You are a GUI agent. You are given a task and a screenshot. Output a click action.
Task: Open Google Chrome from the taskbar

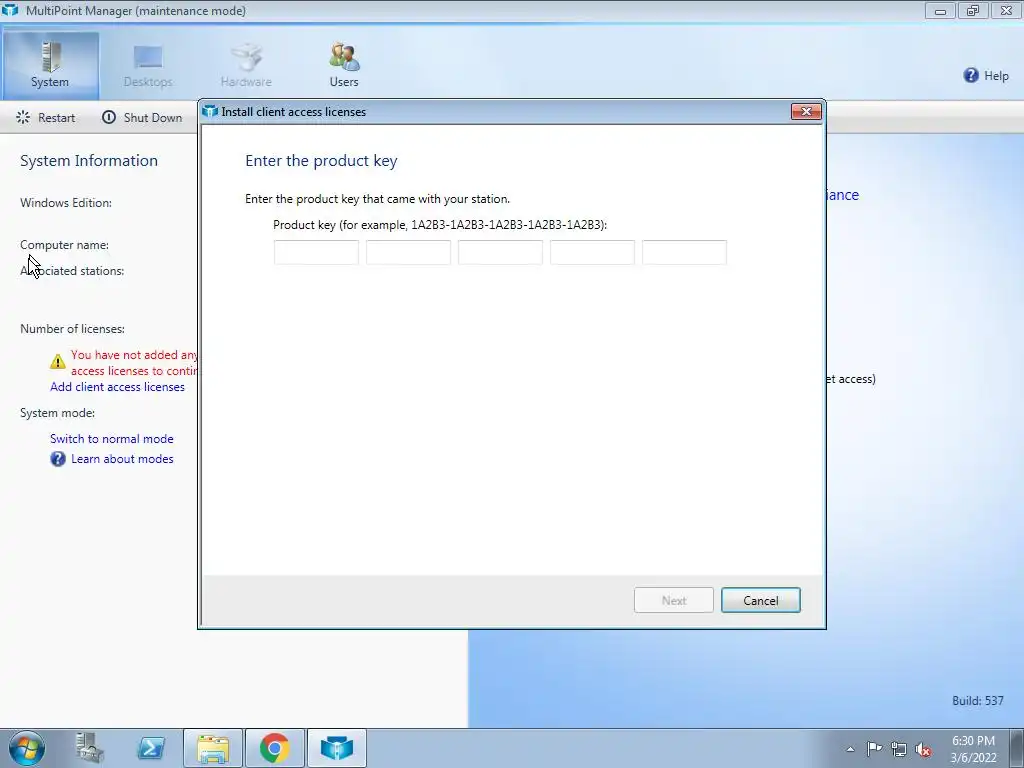tap(274, 748)
